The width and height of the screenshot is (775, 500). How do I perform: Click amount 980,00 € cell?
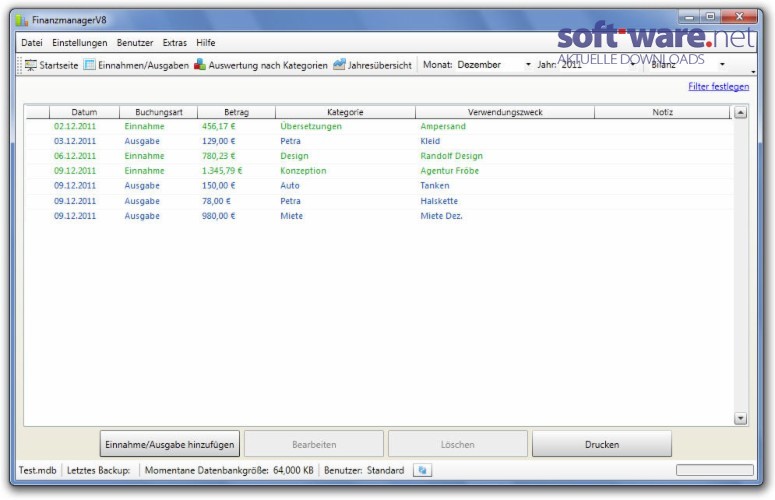(218, 216)
